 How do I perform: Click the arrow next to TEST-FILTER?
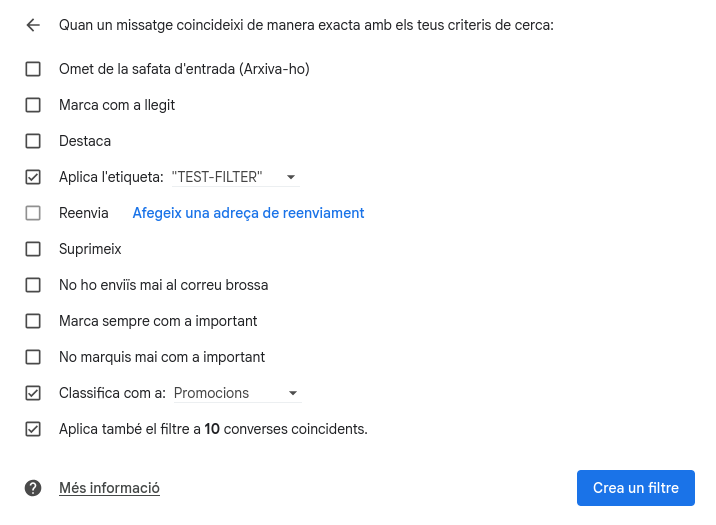(x=290, y=177)
